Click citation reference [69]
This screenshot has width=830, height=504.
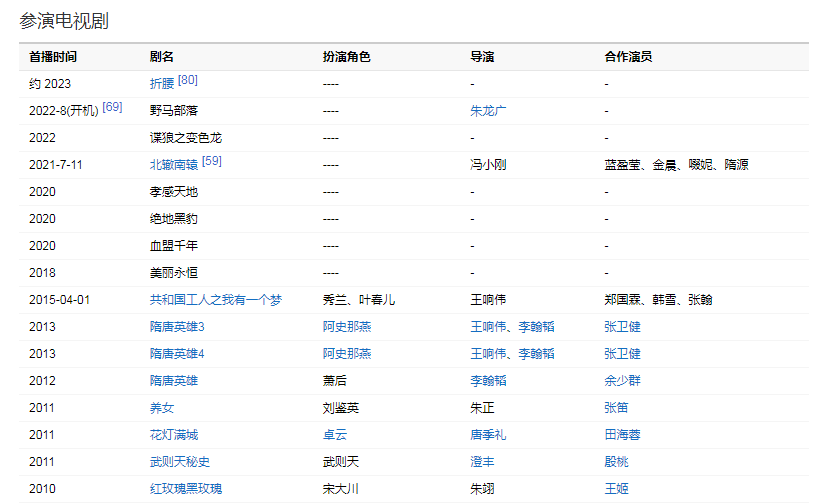pos(112,107)
